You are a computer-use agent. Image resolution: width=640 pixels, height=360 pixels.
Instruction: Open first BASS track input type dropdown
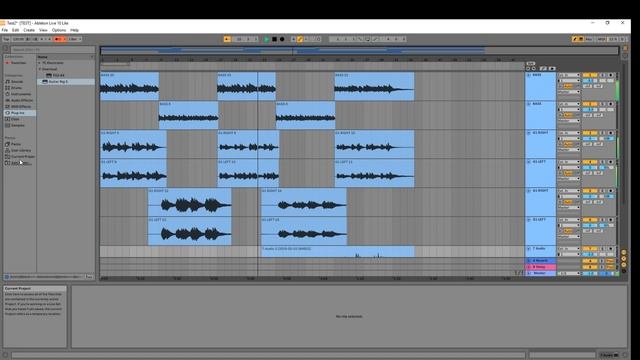click(569, 75)
